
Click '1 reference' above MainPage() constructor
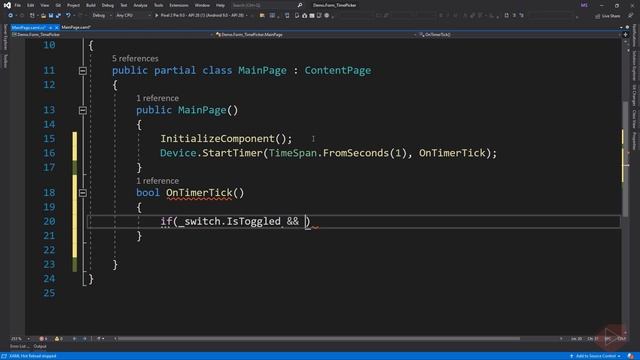(x=157, y=98)
